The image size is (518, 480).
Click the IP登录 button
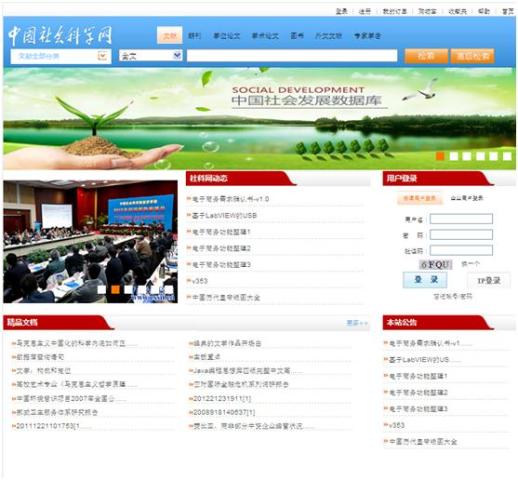489,280
